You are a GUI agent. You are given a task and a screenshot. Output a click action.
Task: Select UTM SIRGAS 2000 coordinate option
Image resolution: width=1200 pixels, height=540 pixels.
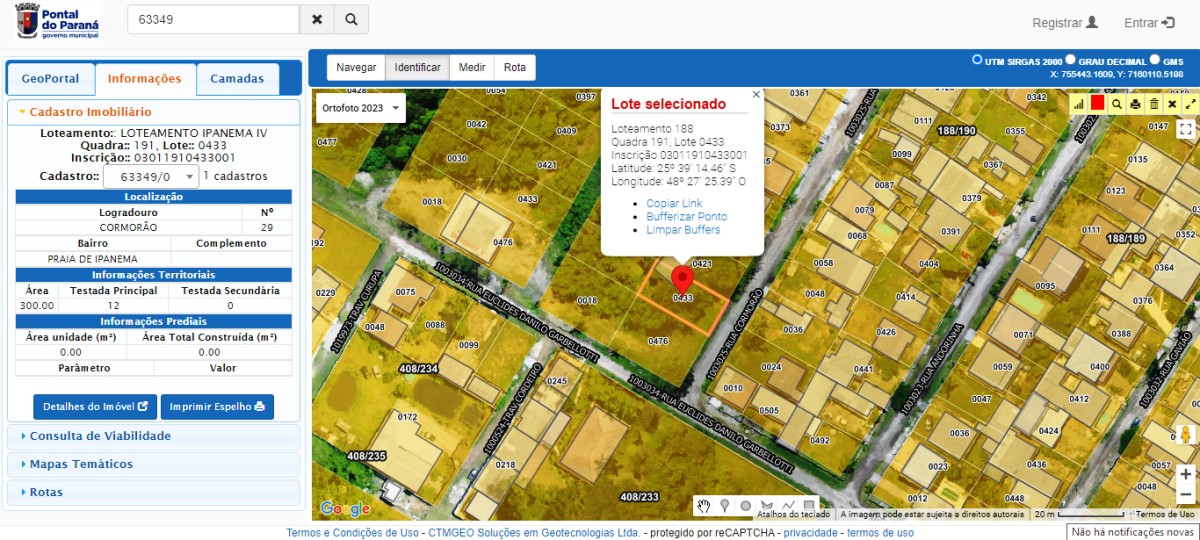coord(977,60)
